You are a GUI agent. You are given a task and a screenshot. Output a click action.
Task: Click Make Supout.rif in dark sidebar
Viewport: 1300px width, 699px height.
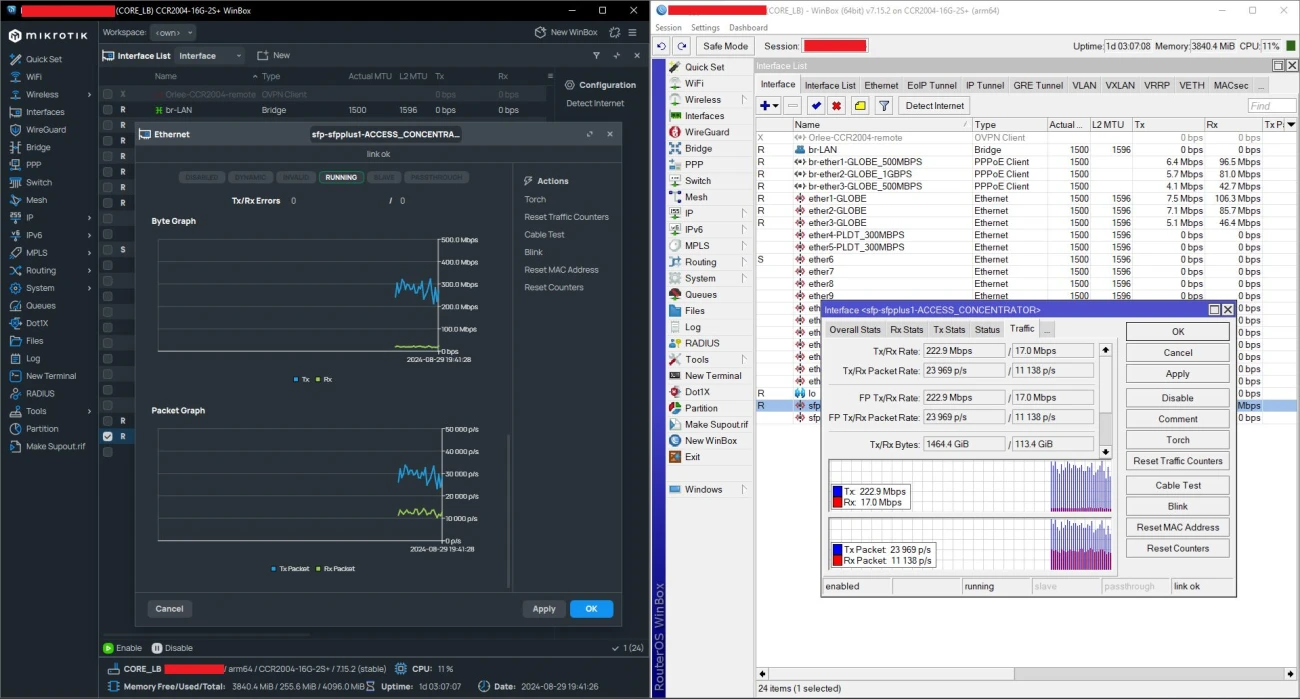tap(55, 446)
